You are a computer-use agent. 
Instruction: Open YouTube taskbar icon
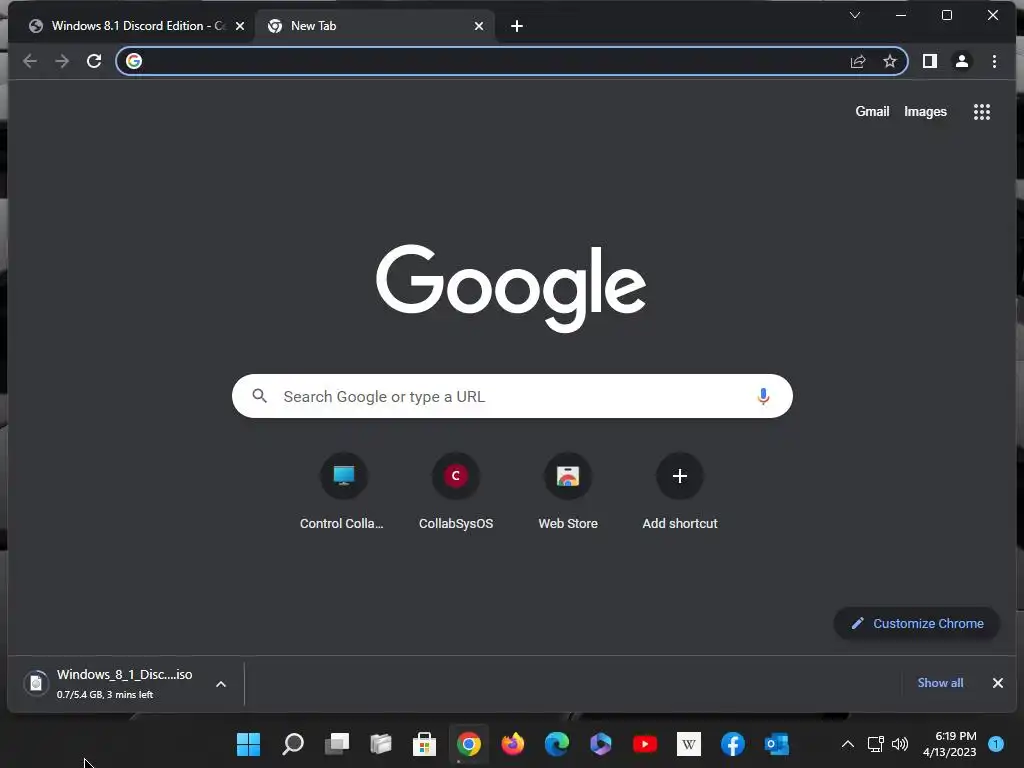point(645,744)
